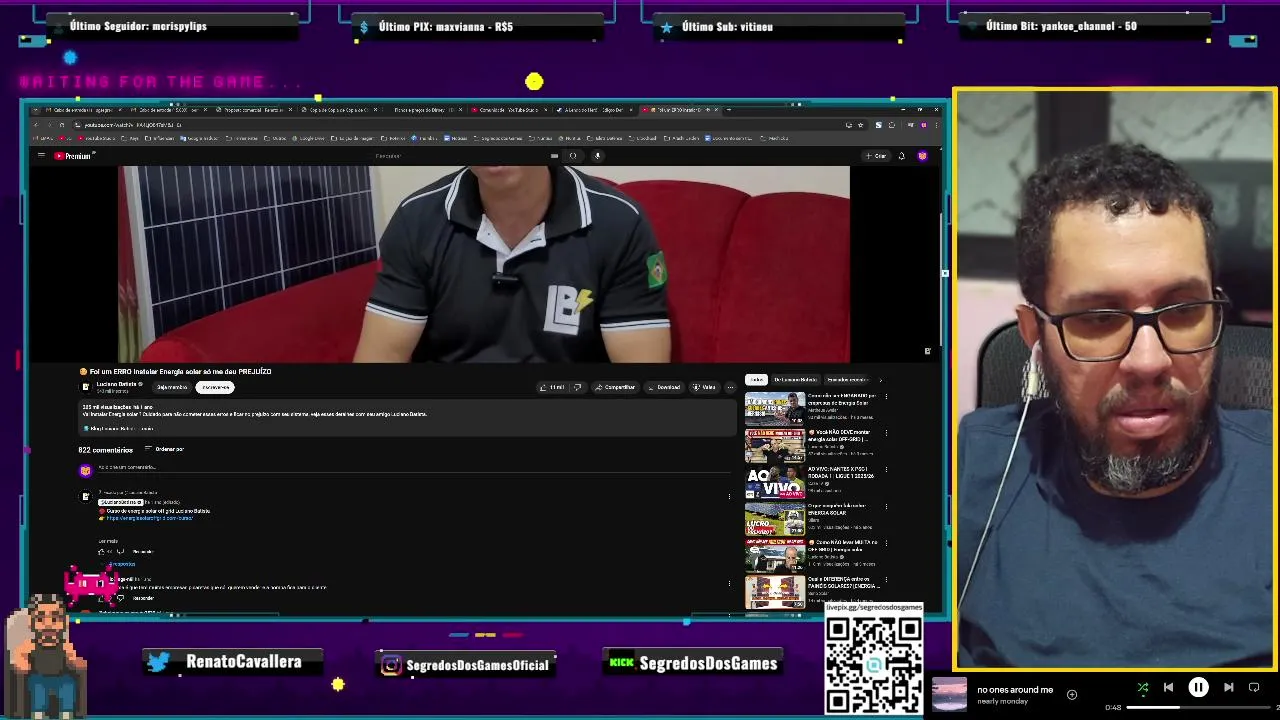Open YouTube notifications bell
Image resolution: width=1280 pixels, height=720 pixels.
coord(901,156)
